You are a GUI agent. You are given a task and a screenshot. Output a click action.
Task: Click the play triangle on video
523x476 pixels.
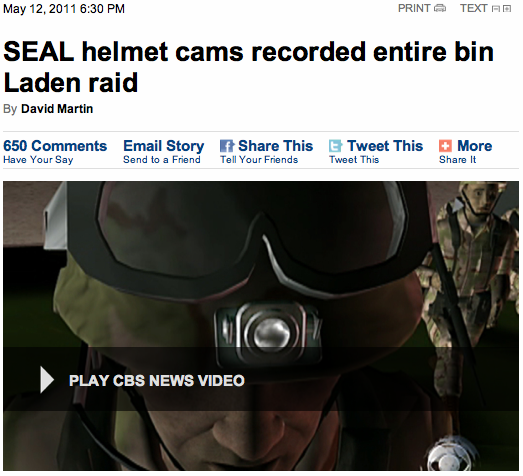pos(47,380)
